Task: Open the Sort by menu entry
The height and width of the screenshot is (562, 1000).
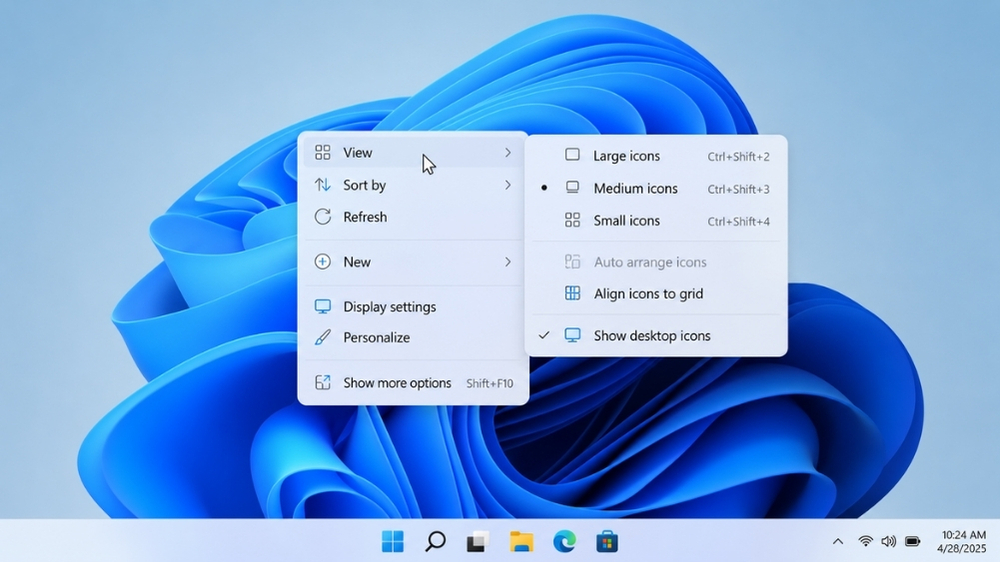Action: (x=413, y=185)
